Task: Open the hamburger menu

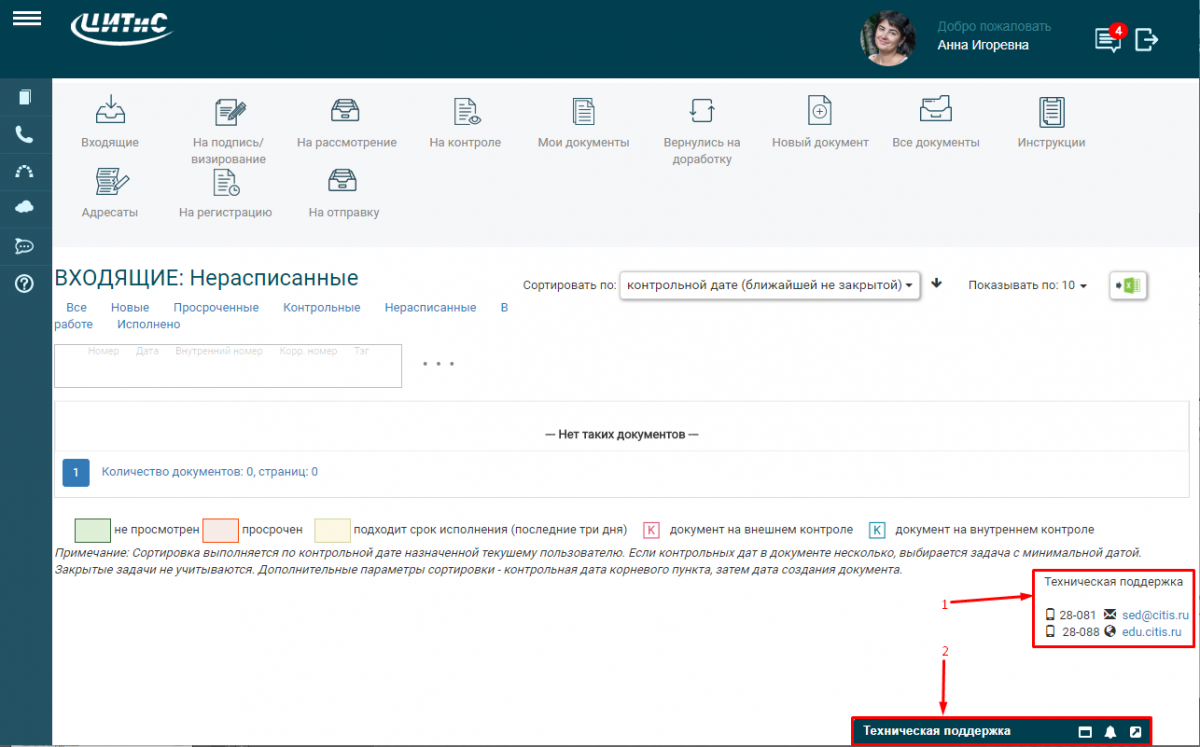Action: pyautogui.click(x=26, y=18)
